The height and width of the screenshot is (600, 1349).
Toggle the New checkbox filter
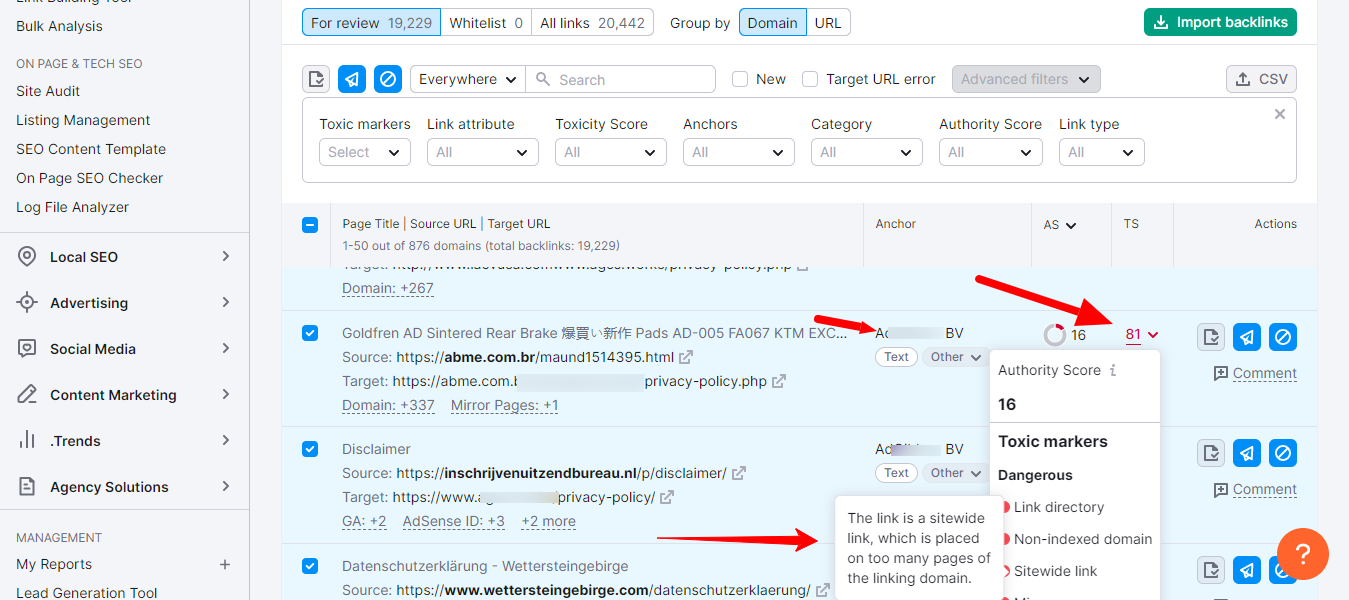click(740, 79)
